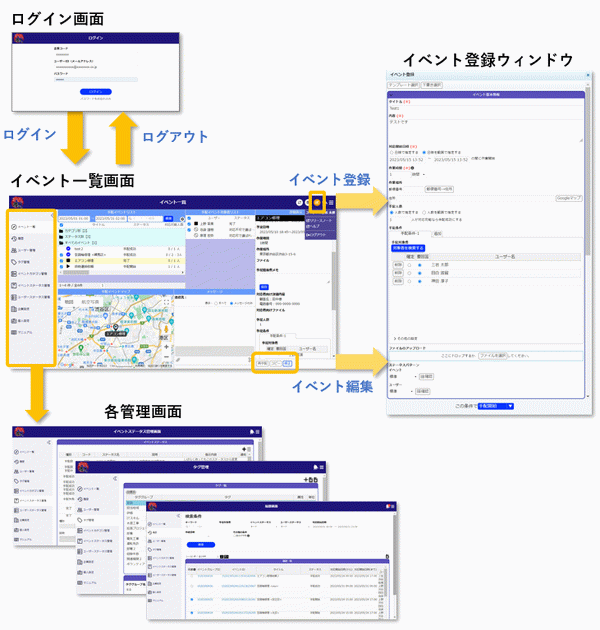The image size is (600, 630).
Task: Click the orange event registration icon in header
Action: click(x=318, y=202)
